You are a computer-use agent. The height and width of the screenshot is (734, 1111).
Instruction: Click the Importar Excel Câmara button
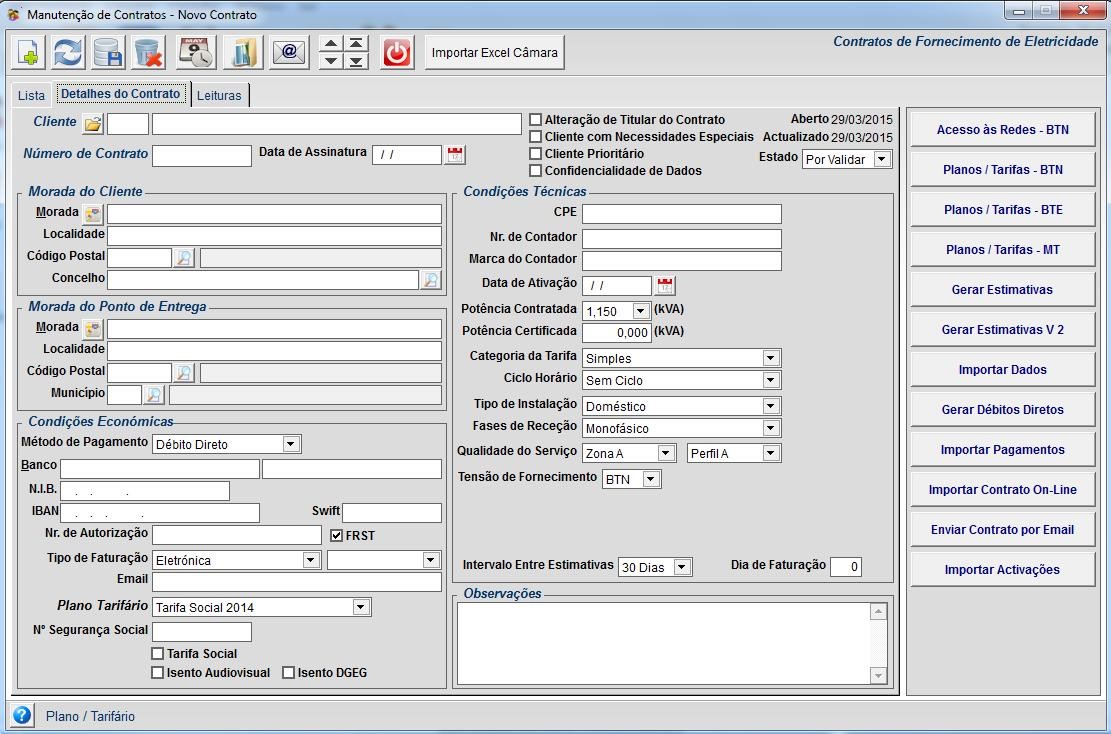click(x=495, y=53)
